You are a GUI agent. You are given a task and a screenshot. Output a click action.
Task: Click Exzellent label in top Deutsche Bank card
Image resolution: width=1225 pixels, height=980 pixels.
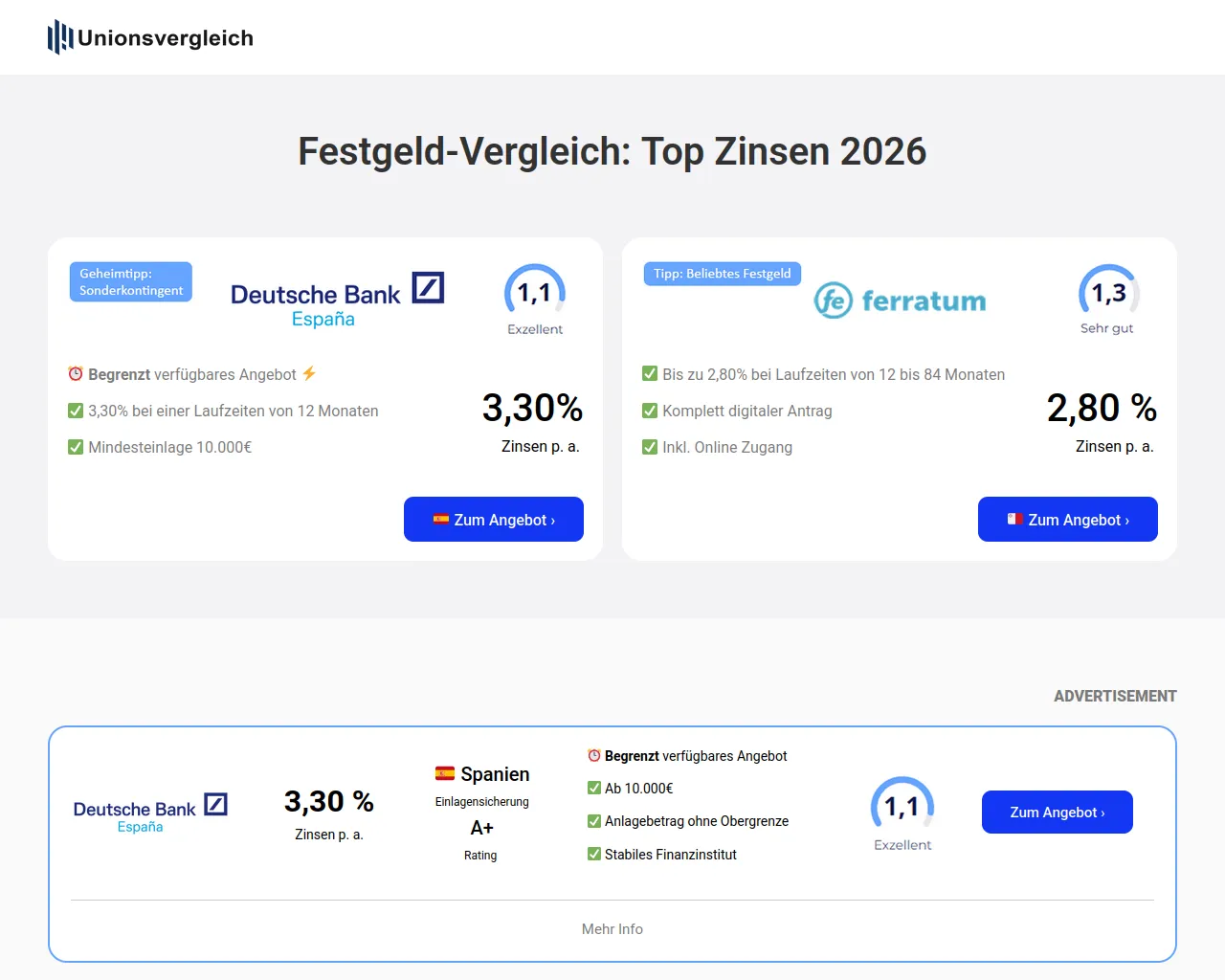click(535, 329)
